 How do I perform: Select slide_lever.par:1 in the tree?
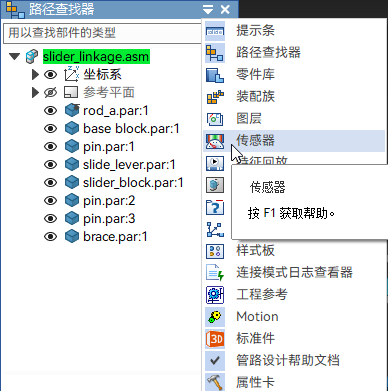coord(129,165)
